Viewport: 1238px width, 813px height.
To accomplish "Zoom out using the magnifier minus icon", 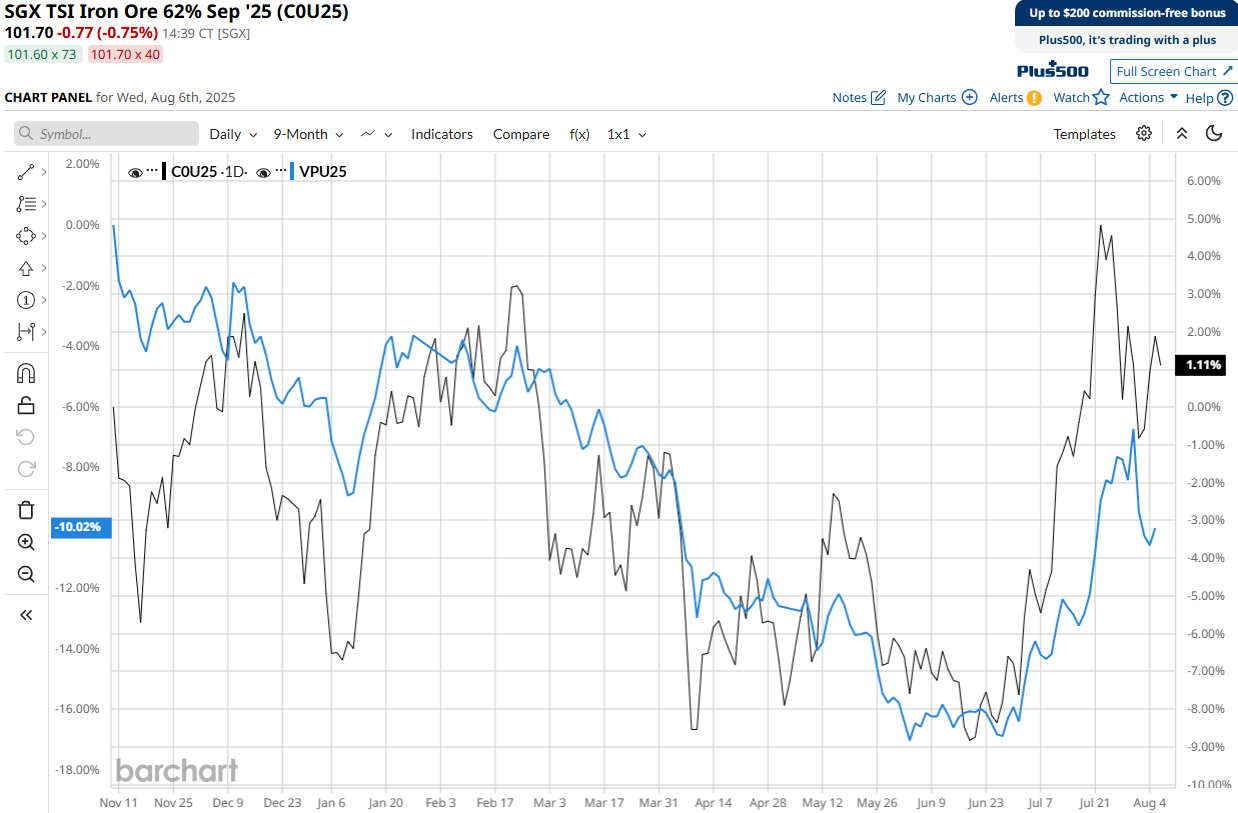I will (x=26, y=574).
